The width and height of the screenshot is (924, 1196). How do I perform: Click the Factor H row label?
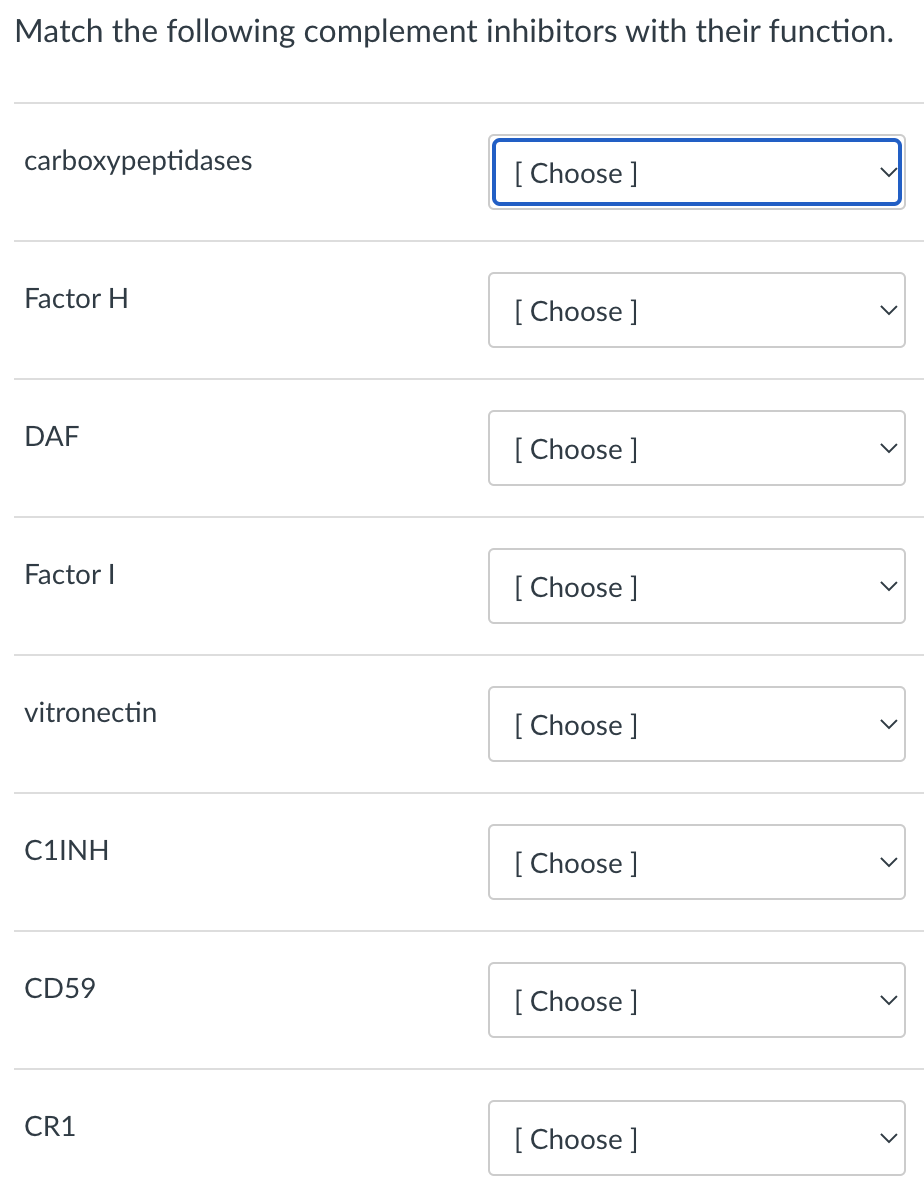click(76, 298)
